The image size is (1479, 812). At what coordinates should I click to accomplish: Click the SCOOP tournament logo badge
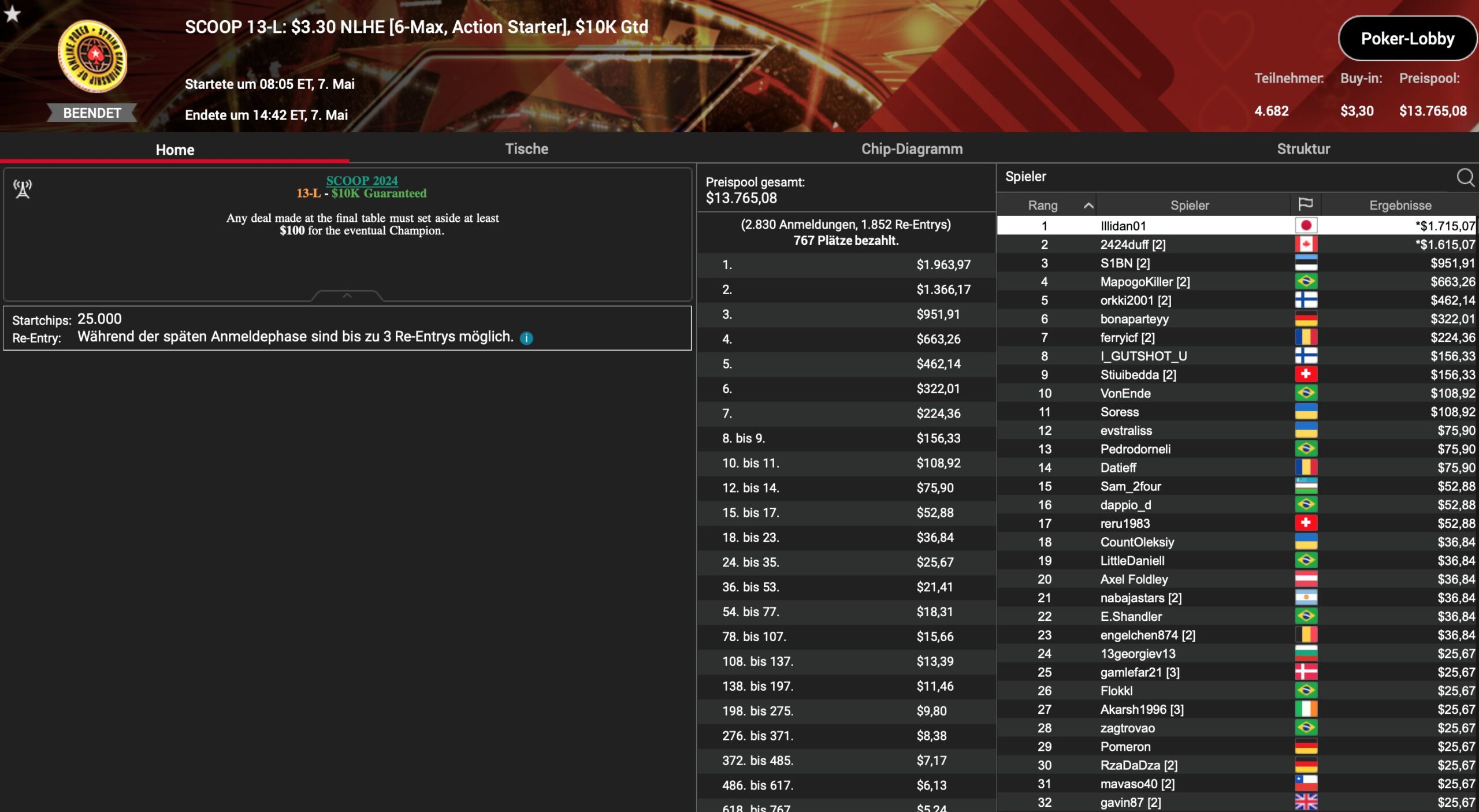[x=92, y=56]
